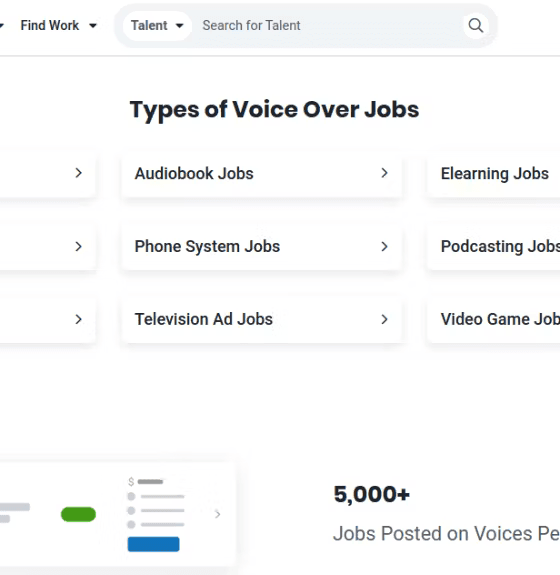Focus the Search for Talent field
Screen dimensions: 560x575
tap(326, 26)
